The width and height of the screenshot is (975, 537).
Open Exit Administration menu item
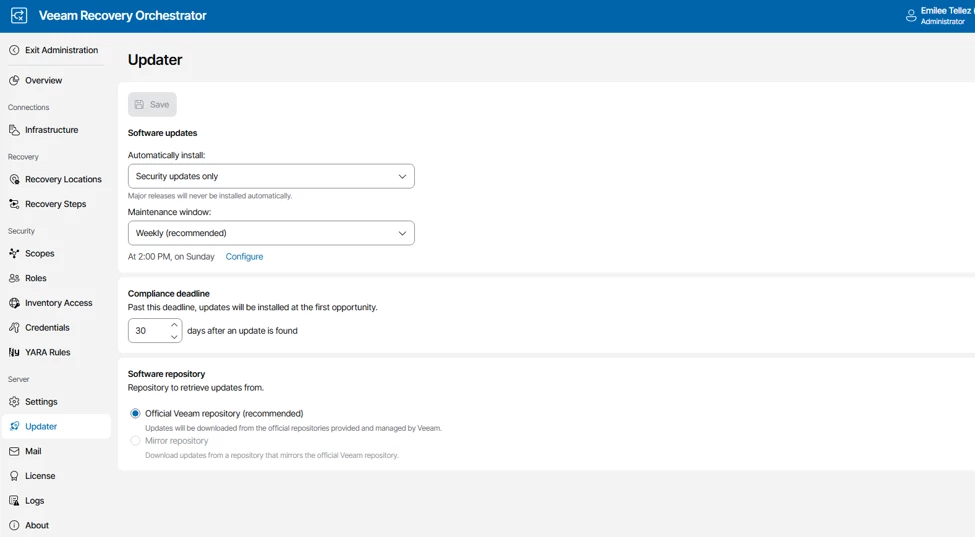click(x=56, y=50)
